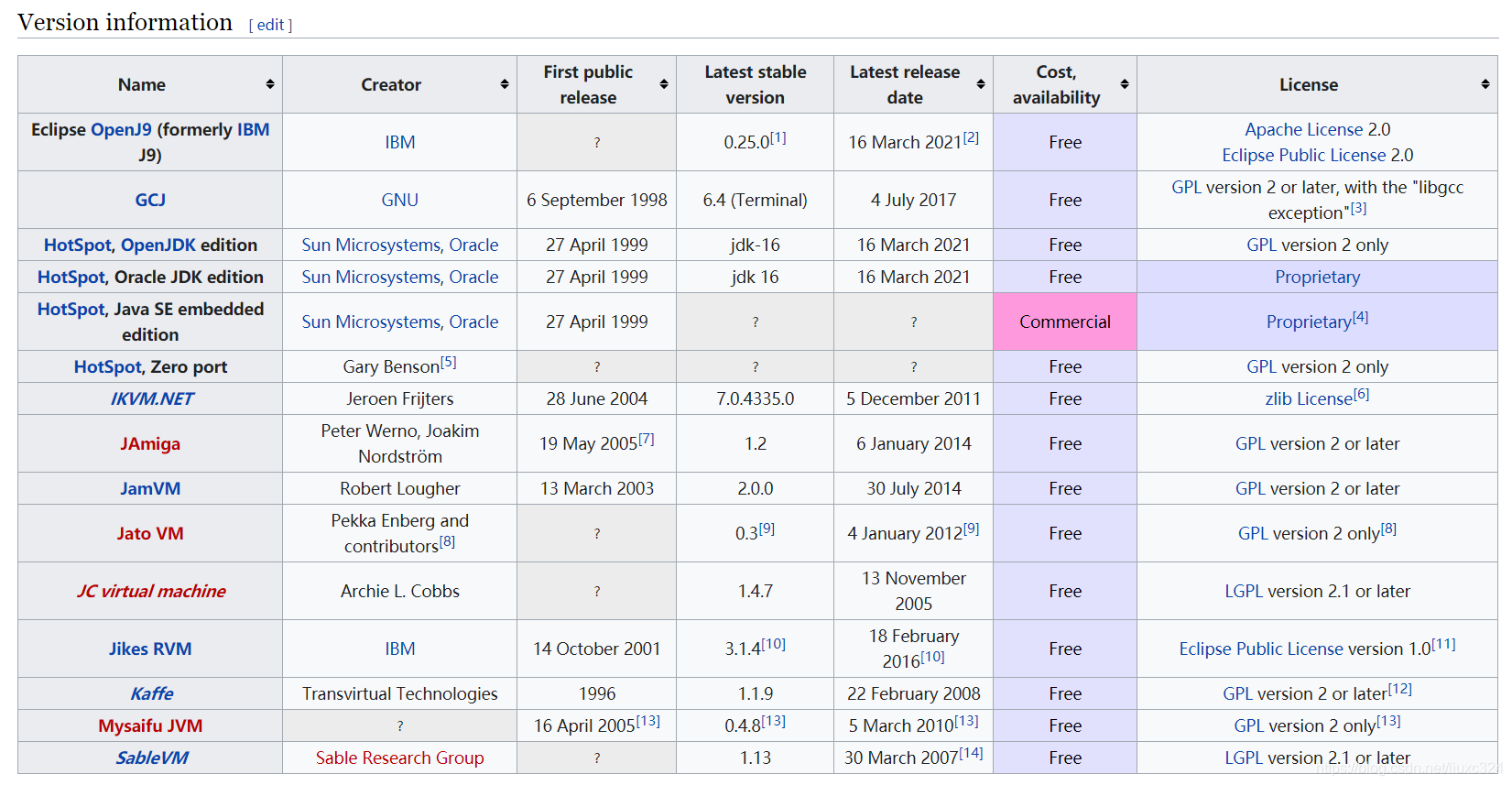The width and height of the screenshot is (1512, 785).
Task: Open citation [7] after 19 May 2005
Action: 646,439
